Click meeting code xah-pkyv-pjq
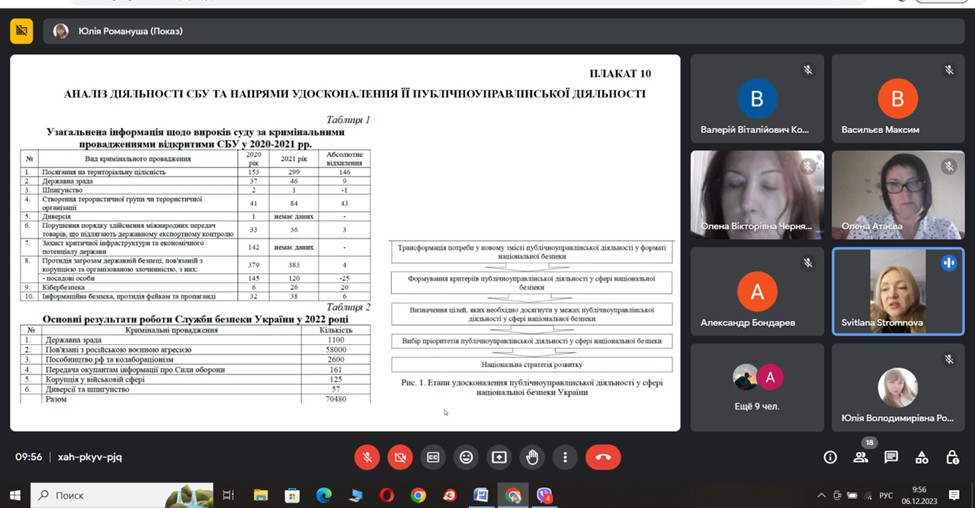Viewport: 975px width, 508px height. point(90,457)
